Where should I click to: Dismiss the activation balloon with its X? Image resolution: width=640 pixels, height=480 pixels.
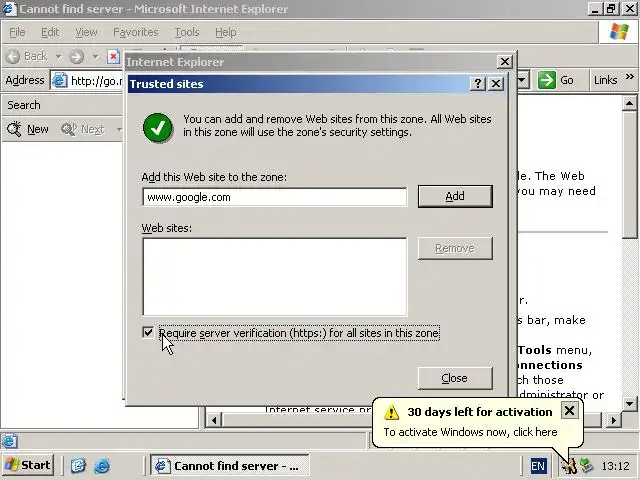pos(569,410)
